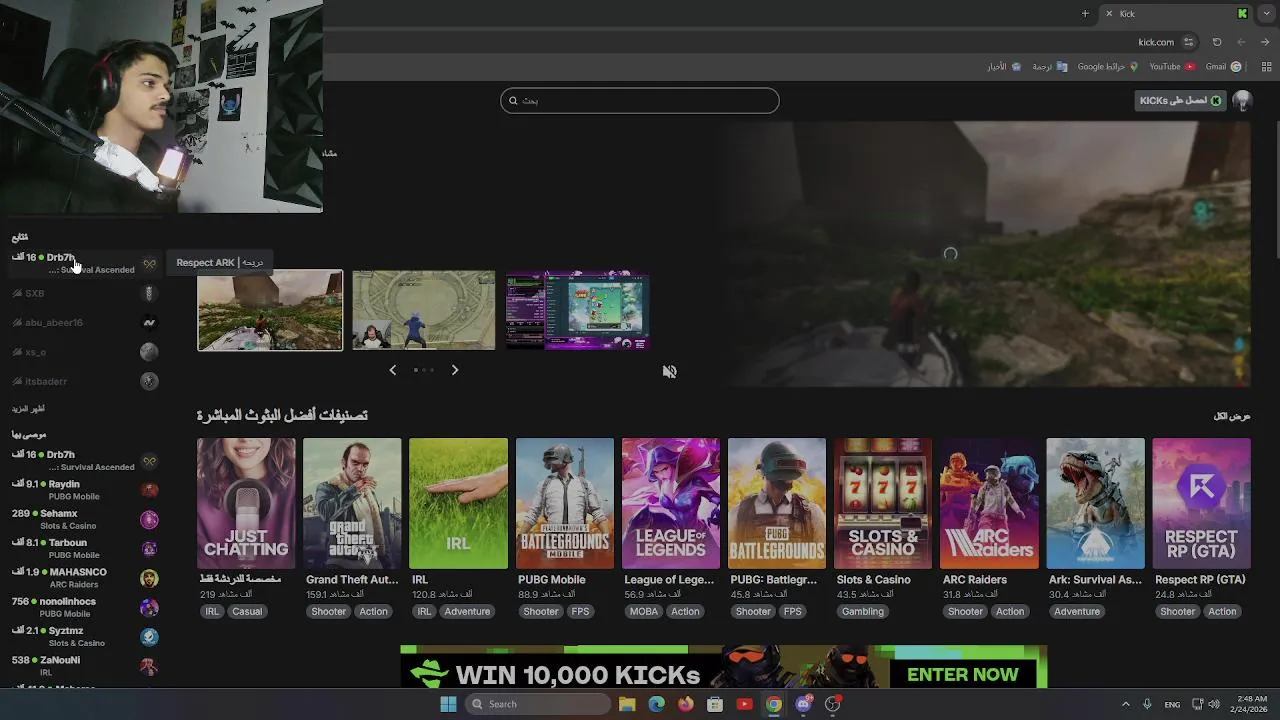This screenshot has height=720, width=1280.
Task: Open the volume control in system tray
Action: pos(1215,704)
